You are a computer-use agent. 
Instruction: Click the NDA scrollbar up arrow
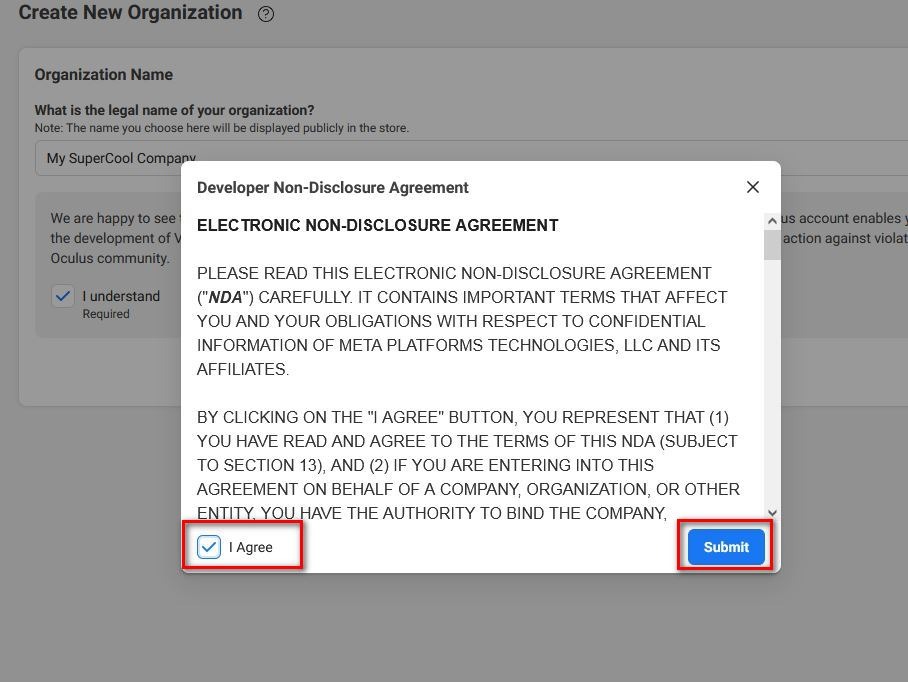click(x=772, y=221)
